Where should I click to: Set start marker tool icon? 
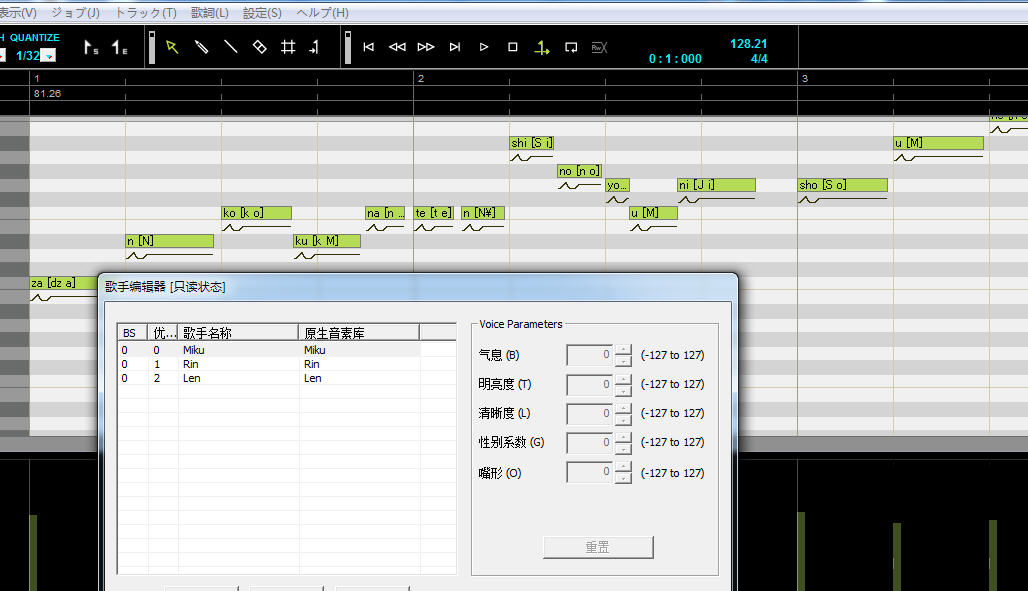(90, 47)
